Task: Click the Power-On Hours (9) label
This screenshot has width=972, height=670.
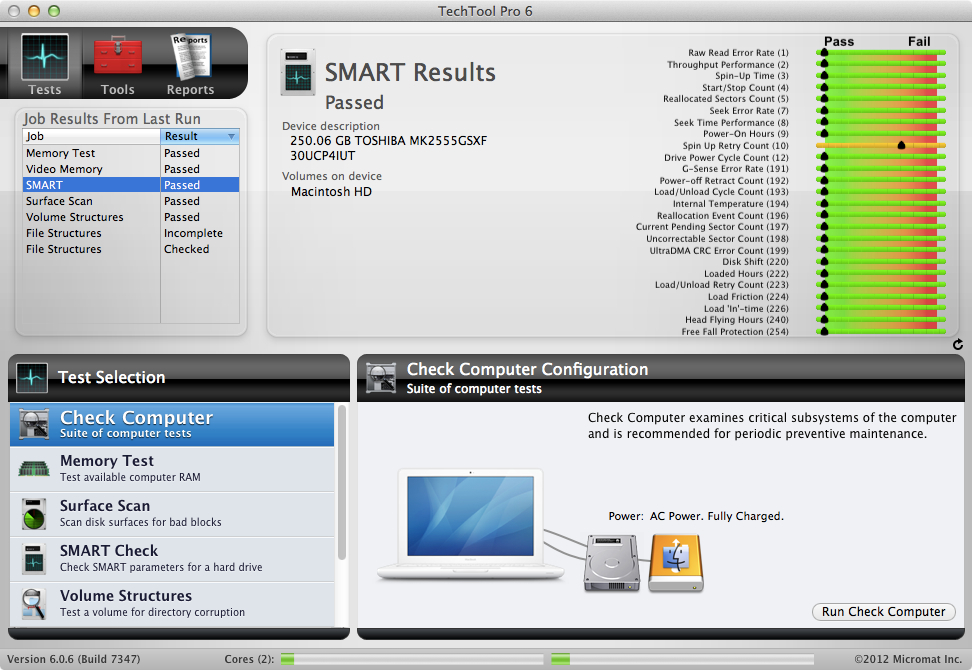Action: tap(746, 134)
